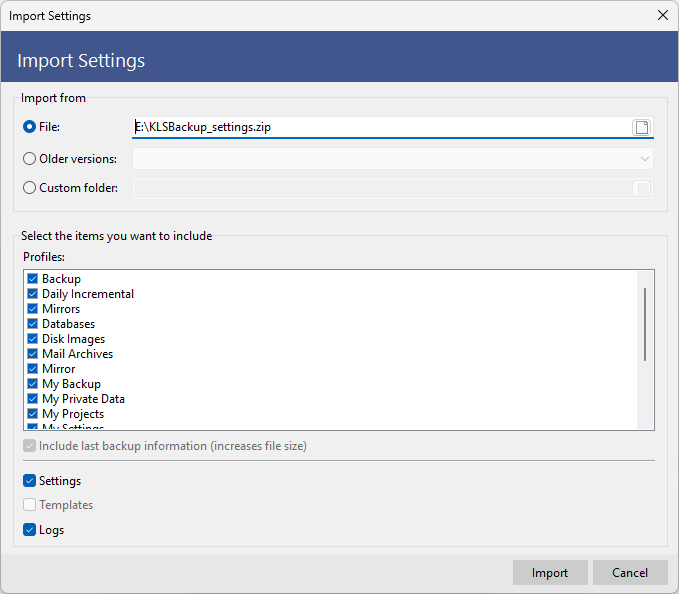Close the Import Settings dialog window
This screenshot has height=594, width=679.
point(662,15)
